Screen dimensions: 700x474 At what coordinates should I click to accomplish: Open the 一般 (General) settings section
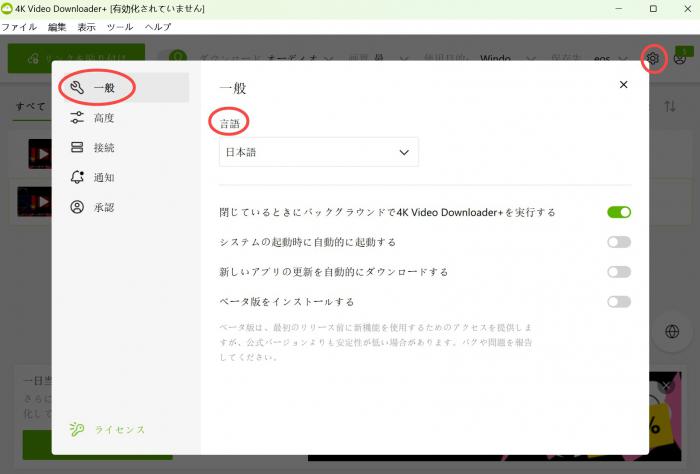click(124, 87)
